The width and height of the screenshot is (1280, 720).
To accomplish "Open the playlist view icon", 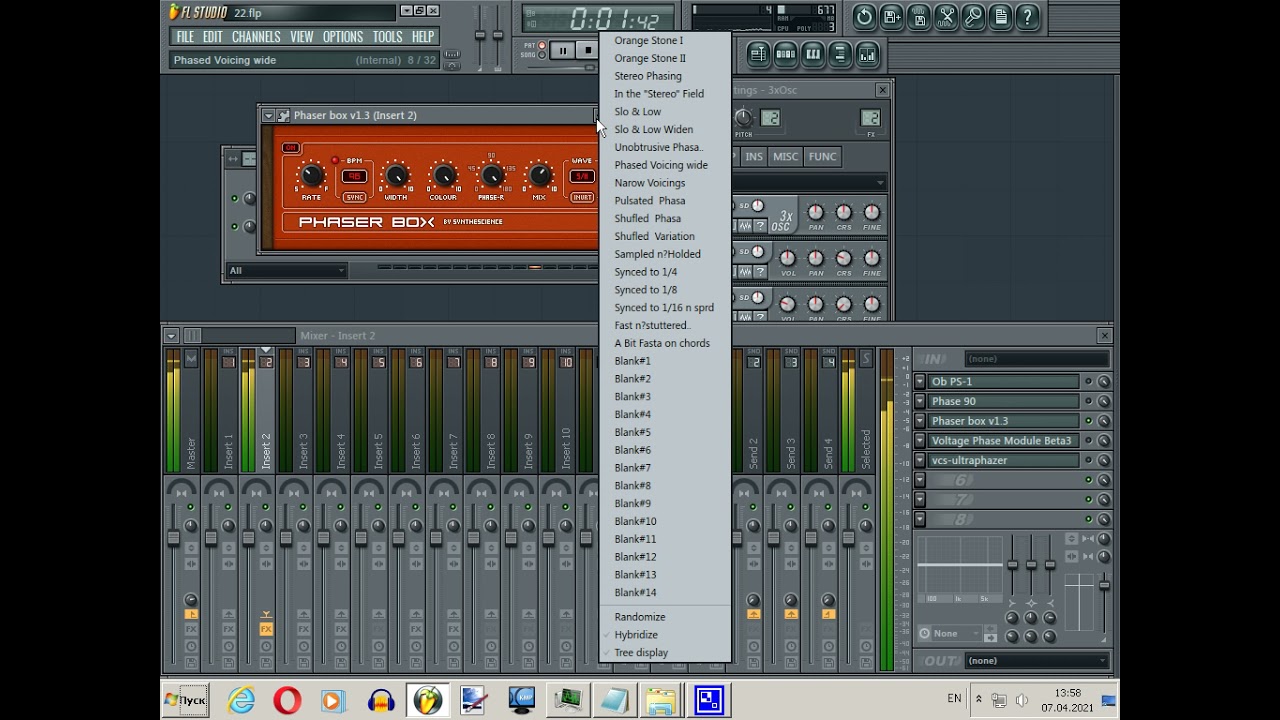I will coord(758,54).
